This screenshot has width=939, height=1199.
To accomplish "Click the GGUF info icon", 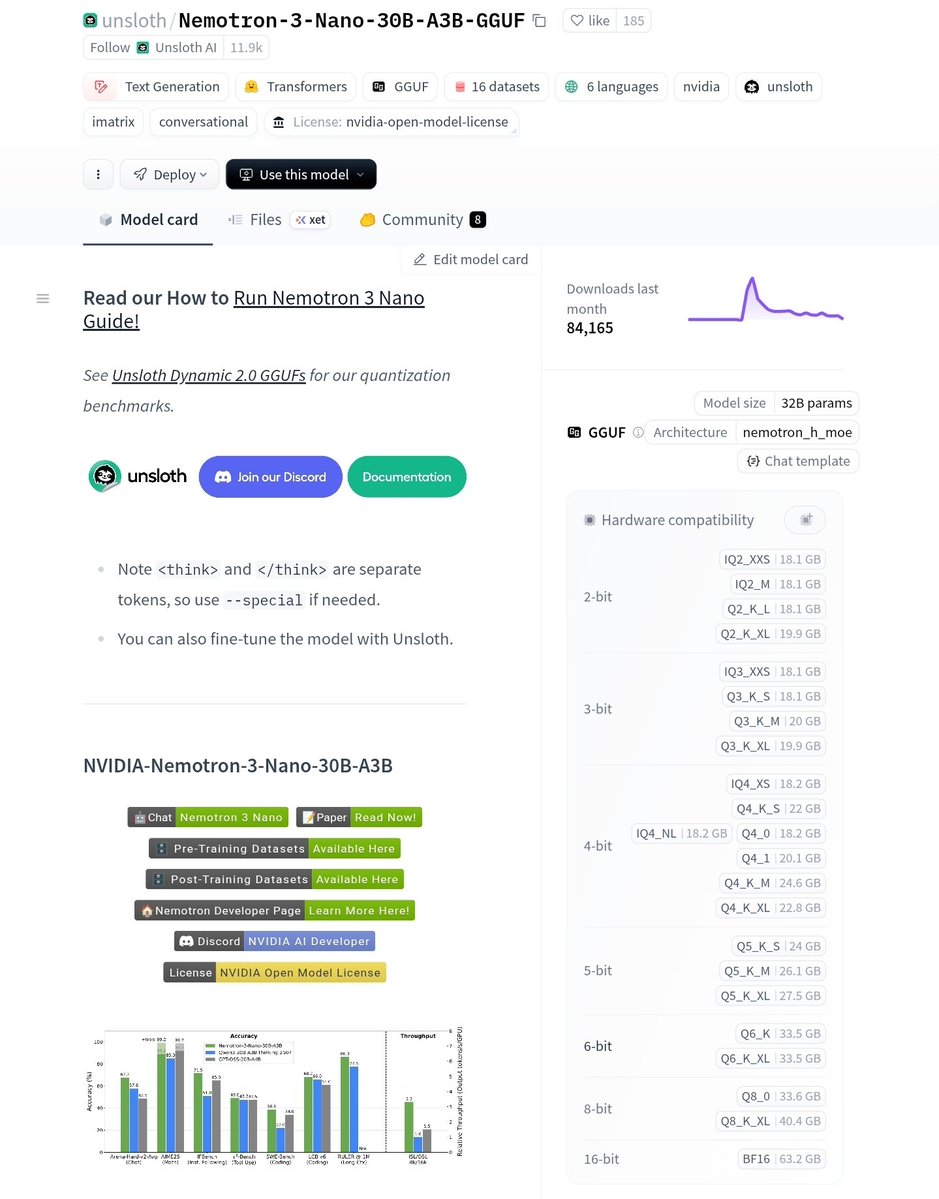I will pos(638,432).
